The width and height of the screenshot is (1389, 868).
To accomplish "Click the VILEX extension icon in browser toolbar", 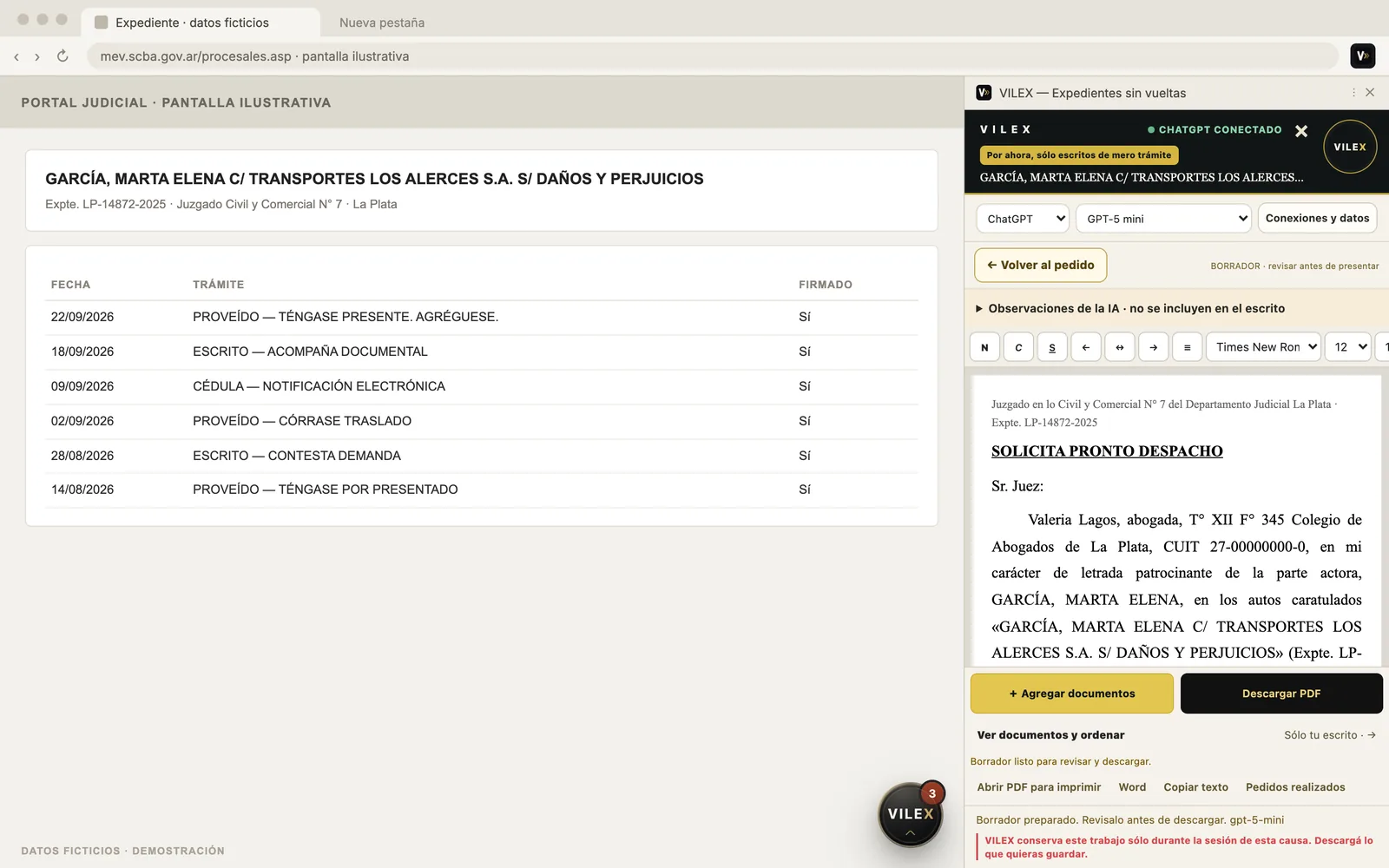I will click(x=1363, y=56).
